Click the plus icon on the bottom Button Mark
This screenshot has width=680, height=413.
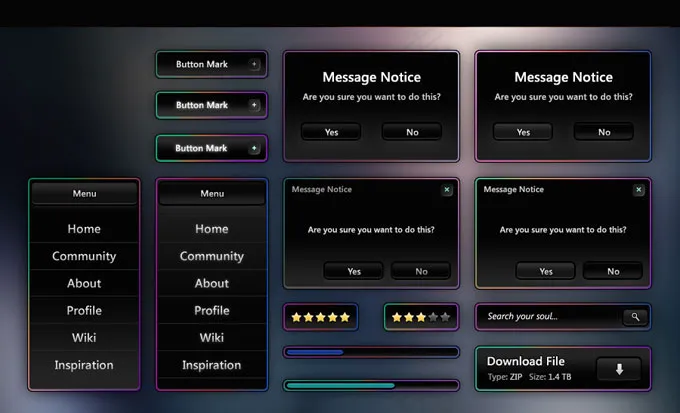tap(254, 148)
